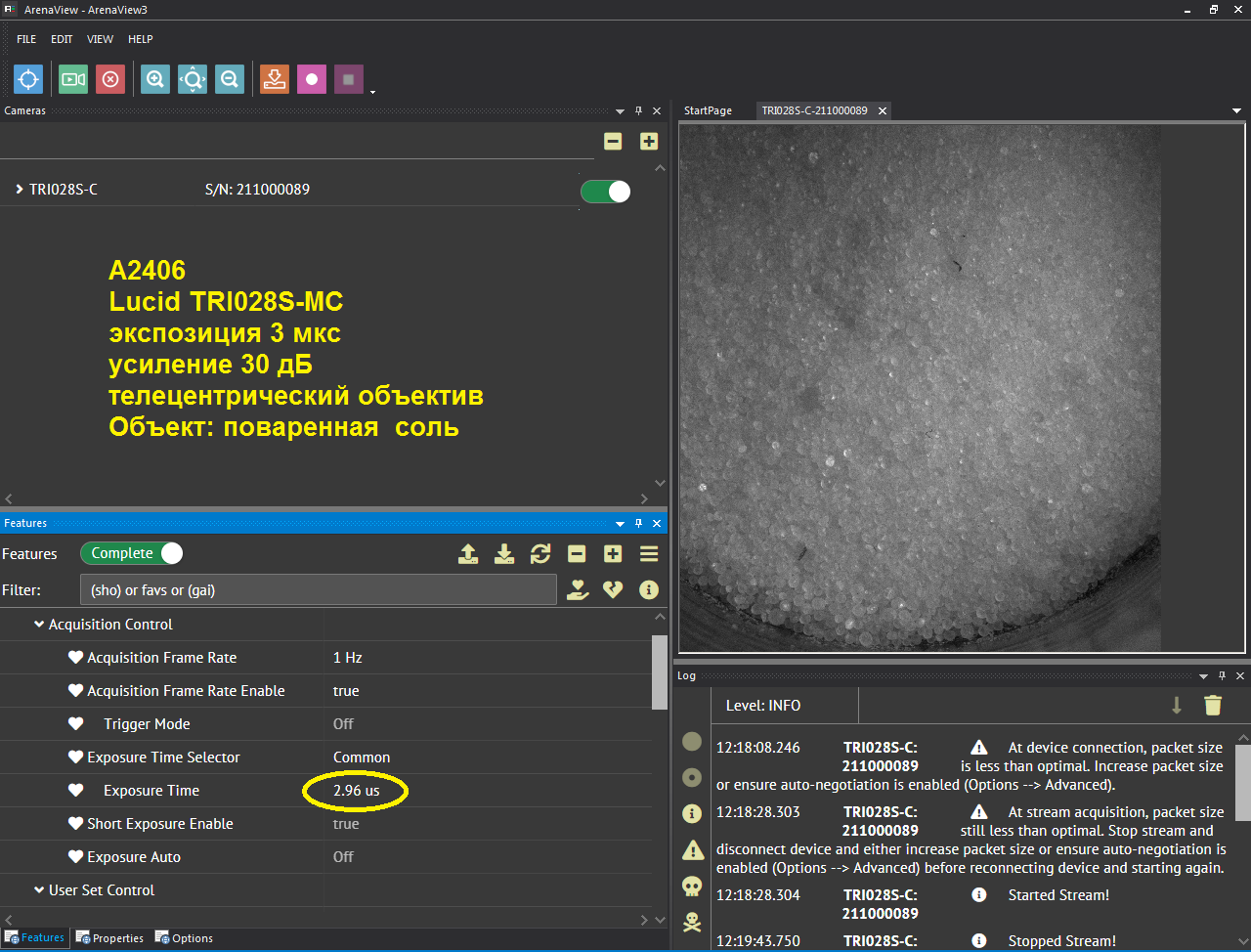Click the Features info icon
This screenshot has width=1251, height=952.
(x=648, y=589)
